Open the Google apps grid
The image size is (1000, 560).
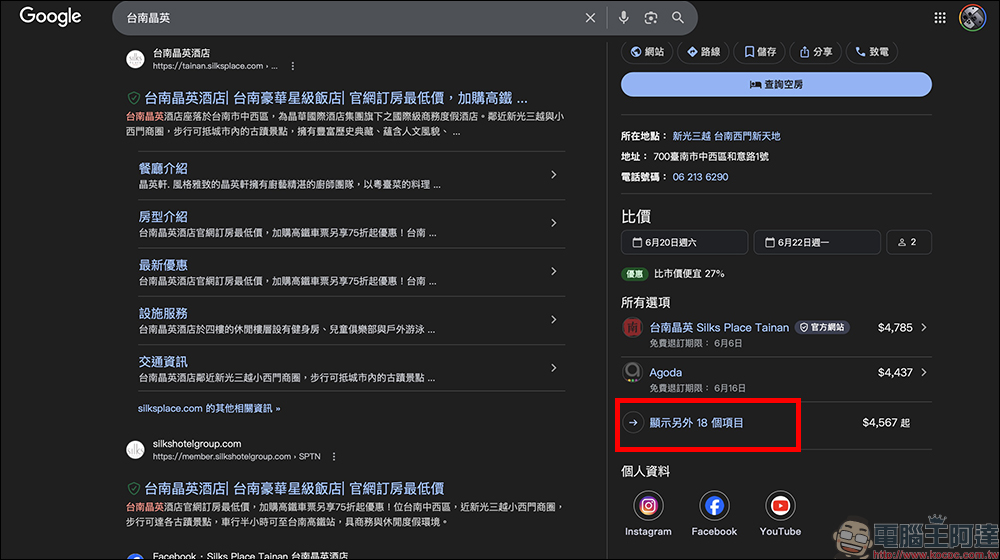(940, 18)
